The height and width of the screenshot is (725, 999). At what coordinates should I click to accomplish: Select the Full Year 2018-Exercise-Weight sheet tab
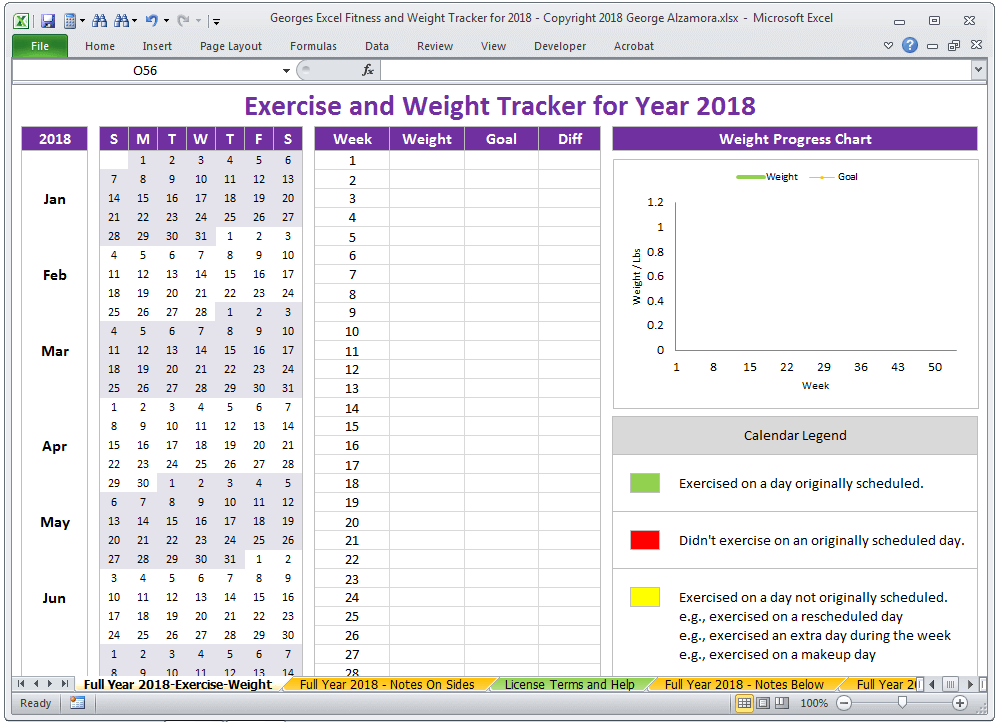[178, 684]
